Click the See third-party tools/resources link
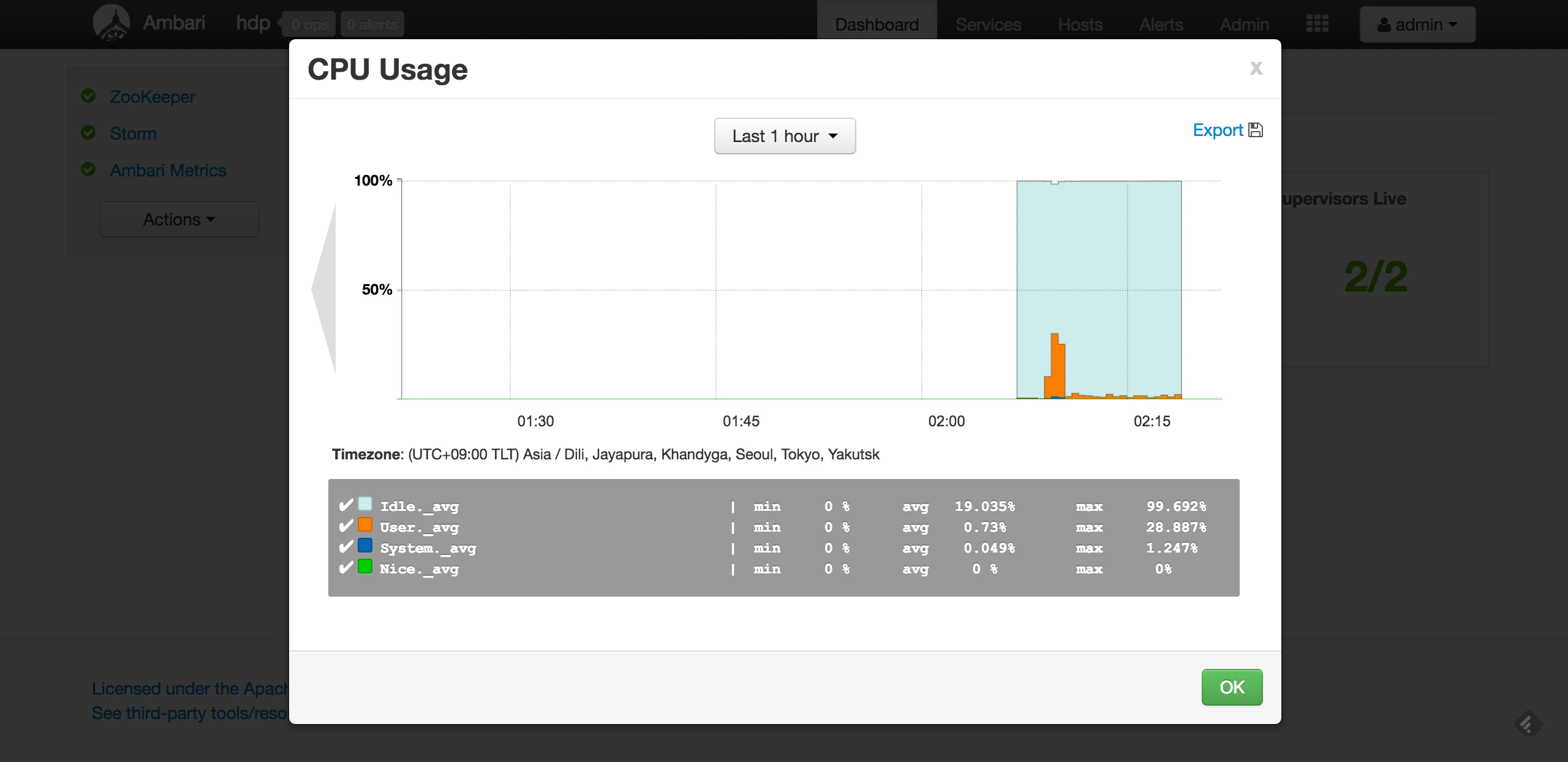The width and height of the screenshot is (1568, 762). (x=190, y=713)
